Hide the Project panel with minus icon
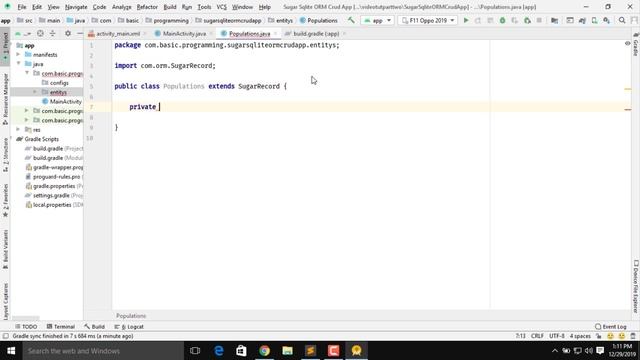The image size is (640, 360). coord(80,33)
